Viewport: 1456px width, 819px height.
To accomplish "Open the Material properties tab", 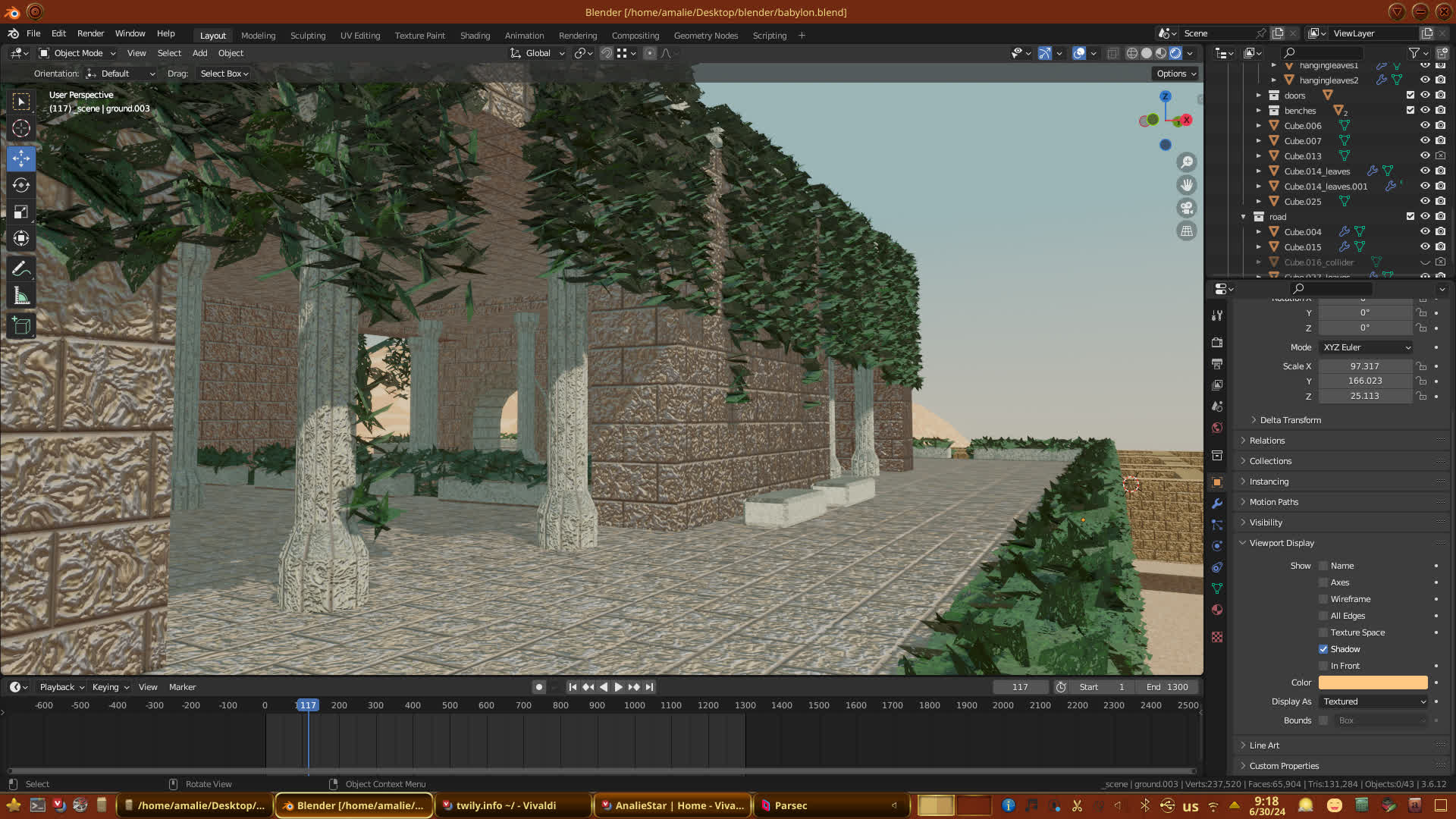I will click(x=1217, y=610).
